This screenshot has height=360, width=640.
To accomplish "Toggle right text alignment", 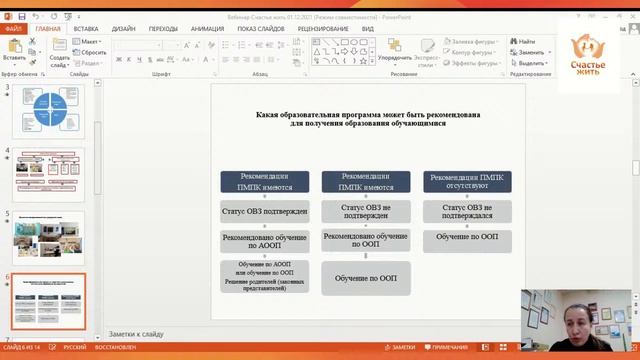I will [246, 60].
